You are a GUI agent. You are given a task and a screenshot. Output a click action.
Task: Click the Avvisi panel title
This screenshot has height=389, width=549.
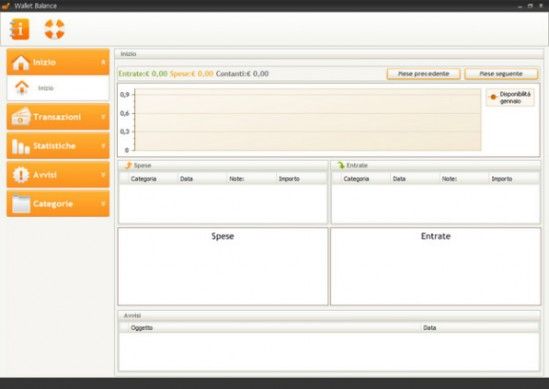pyautogui.click(x=132, y=316)
